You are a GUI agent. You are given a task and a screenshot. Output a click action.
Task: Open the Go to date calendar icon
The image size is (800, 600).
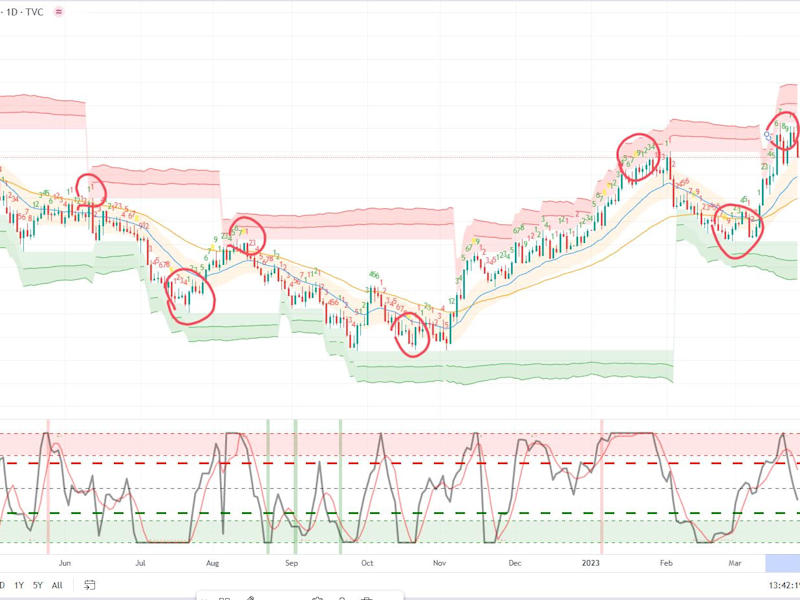tap(89, 585)
